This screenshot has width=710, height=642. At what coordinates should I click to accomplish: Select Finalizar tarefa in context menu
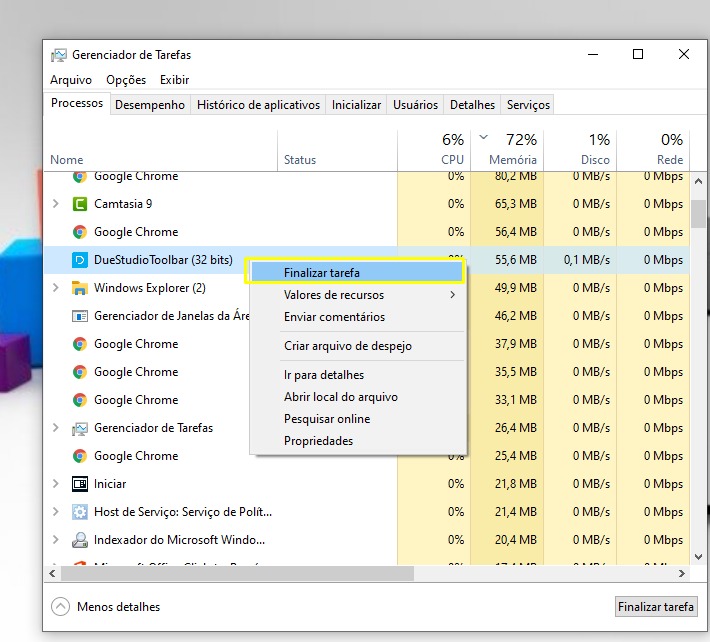tap(357, 273)
